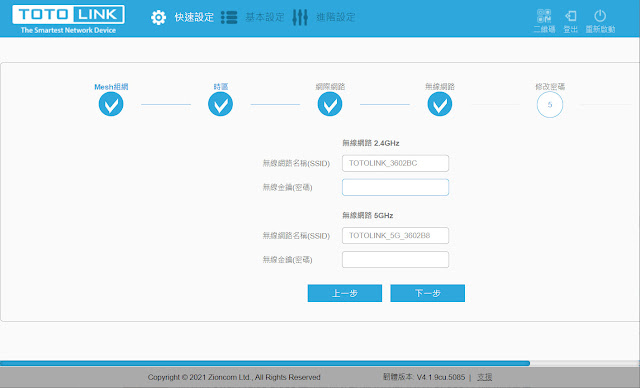Go to the Mesh組網 step checkmark
The width and height of the screenshot is (640, 388).
(111, 104)
